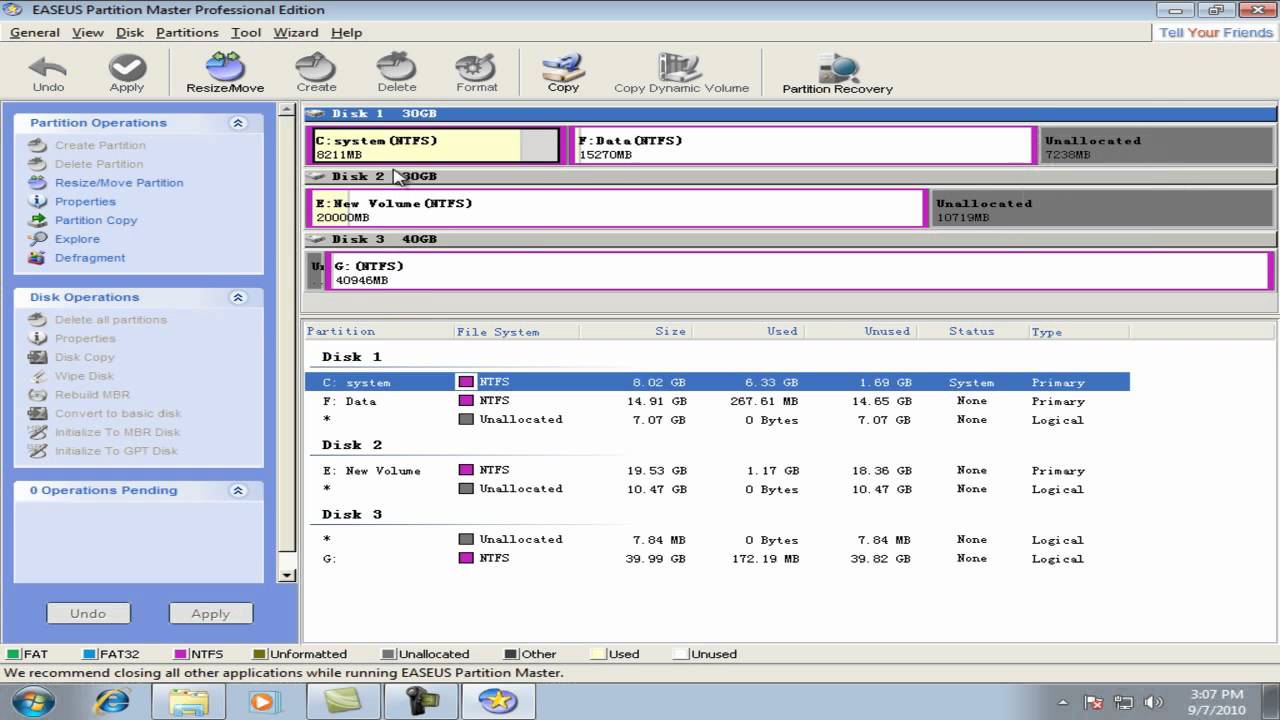The image size is (1280, 720).
Task: Click the Apply checkmark toolbar icon
Action: coord(127,73)
